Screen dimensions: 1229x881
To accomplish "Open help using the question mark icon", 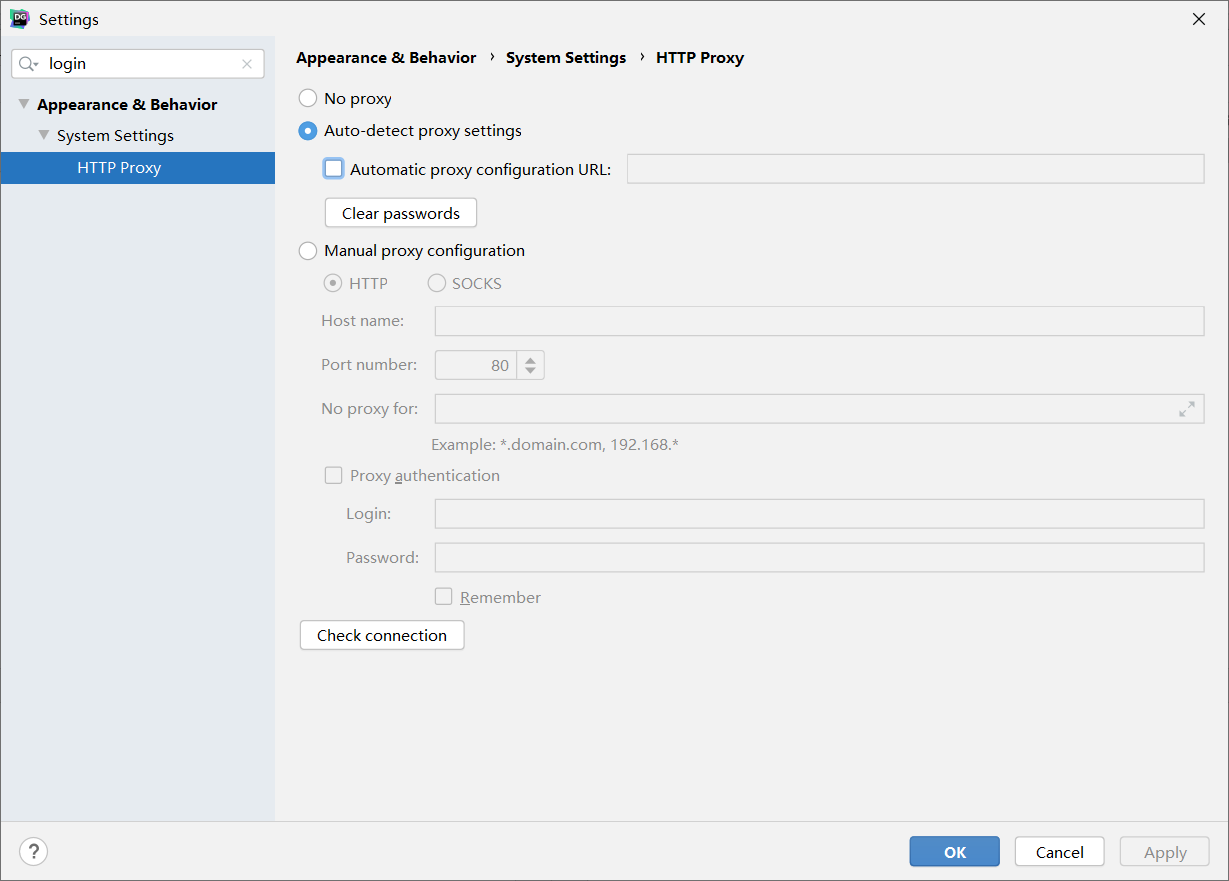I will point(33,851).
